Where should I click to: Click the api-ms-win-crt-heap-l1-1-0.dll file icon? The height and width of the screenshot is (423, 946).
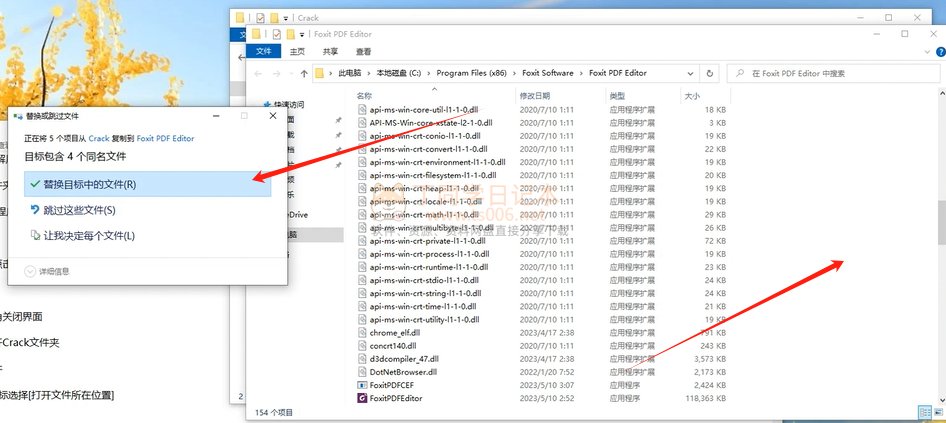click(362, 188)
